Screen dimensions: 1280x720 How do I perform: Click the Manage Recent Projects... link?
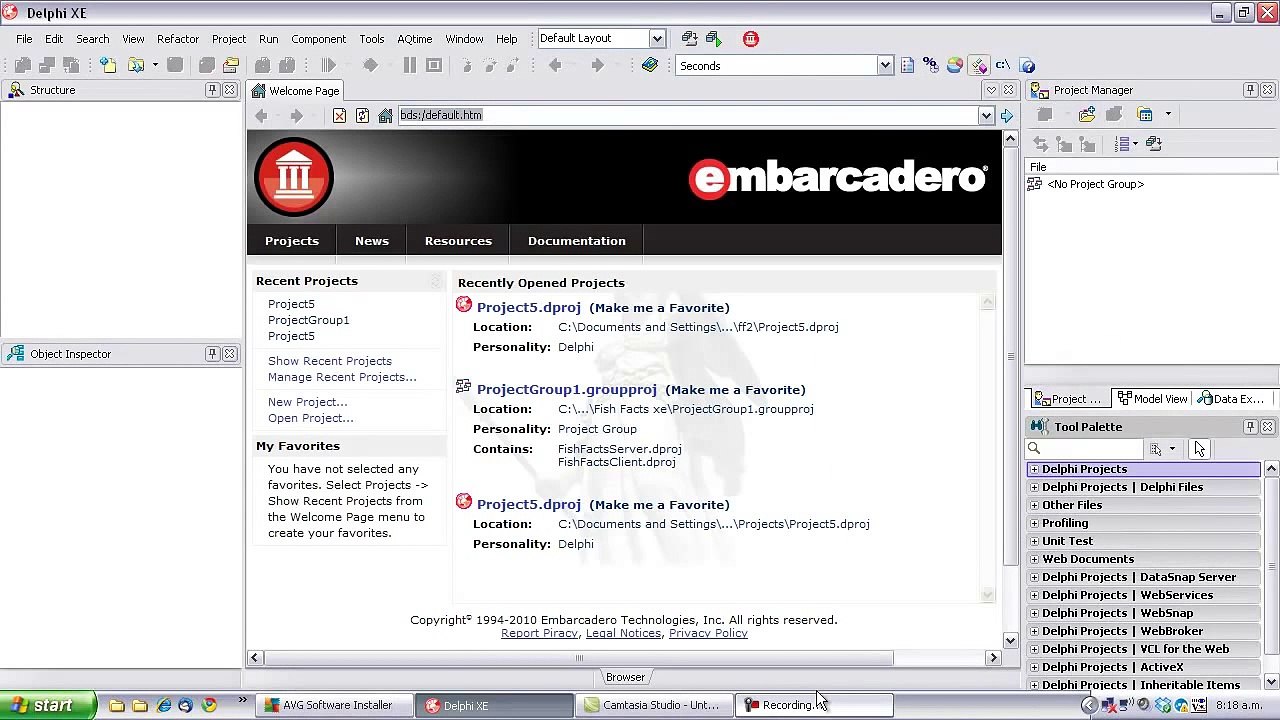(x=342, y=377)
